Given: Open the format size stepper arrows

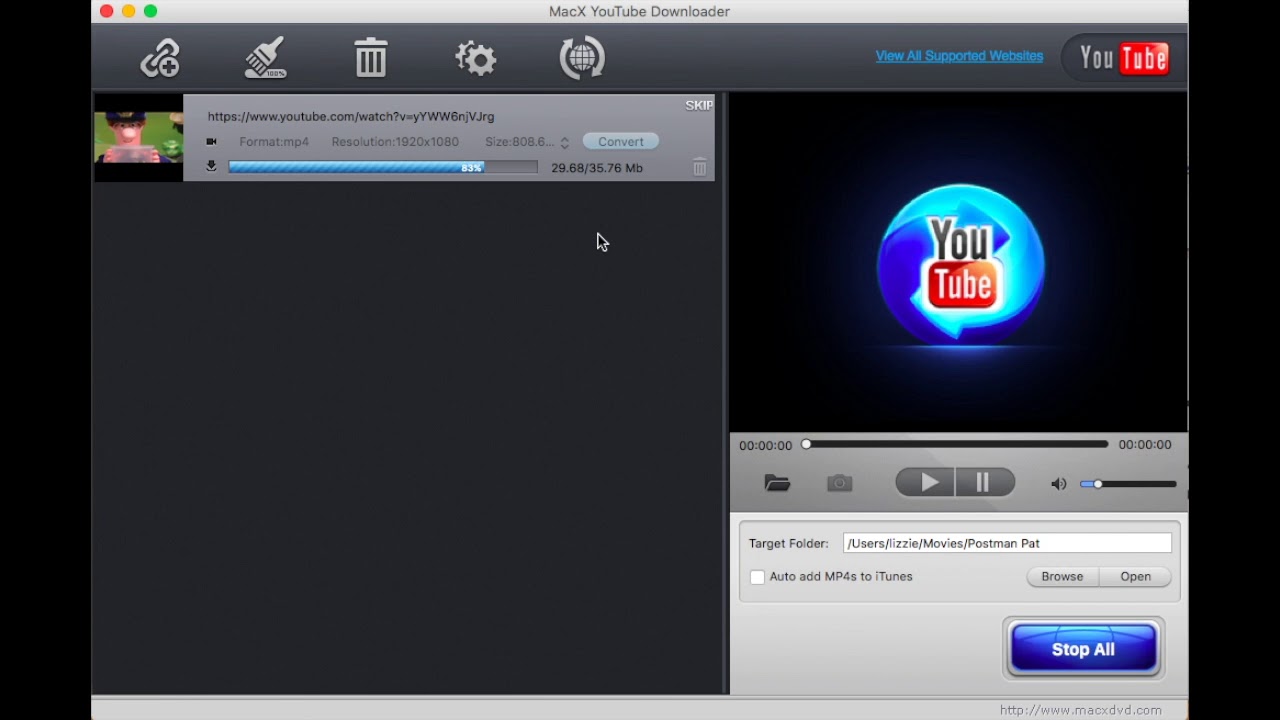Looking at the screenshot, I should pyautogui.click(x=564, y=142).
